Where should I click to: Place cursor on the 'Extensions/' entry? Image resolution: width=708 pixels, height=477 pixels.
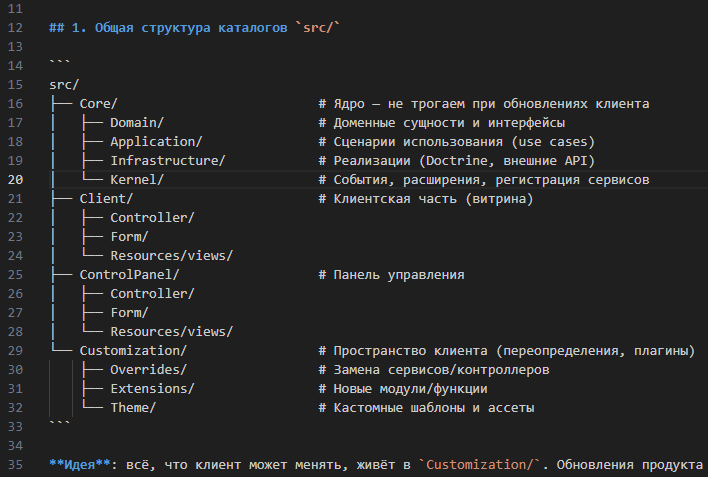(152, 389)
